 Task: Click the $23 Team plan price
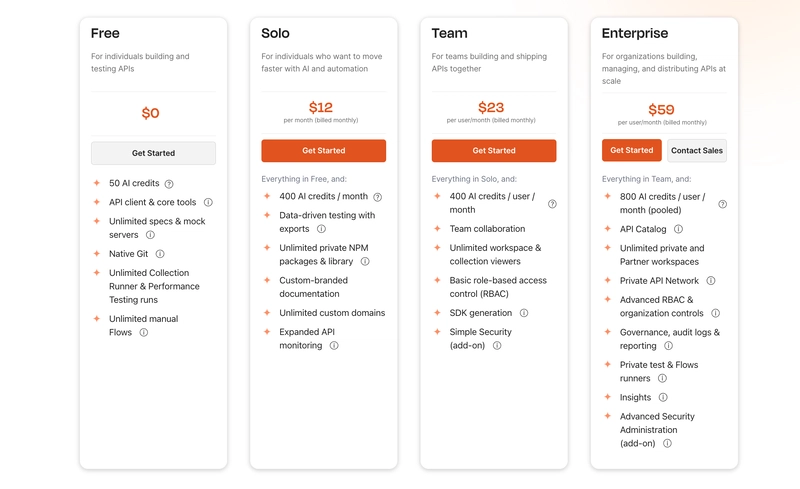(491, 108)
